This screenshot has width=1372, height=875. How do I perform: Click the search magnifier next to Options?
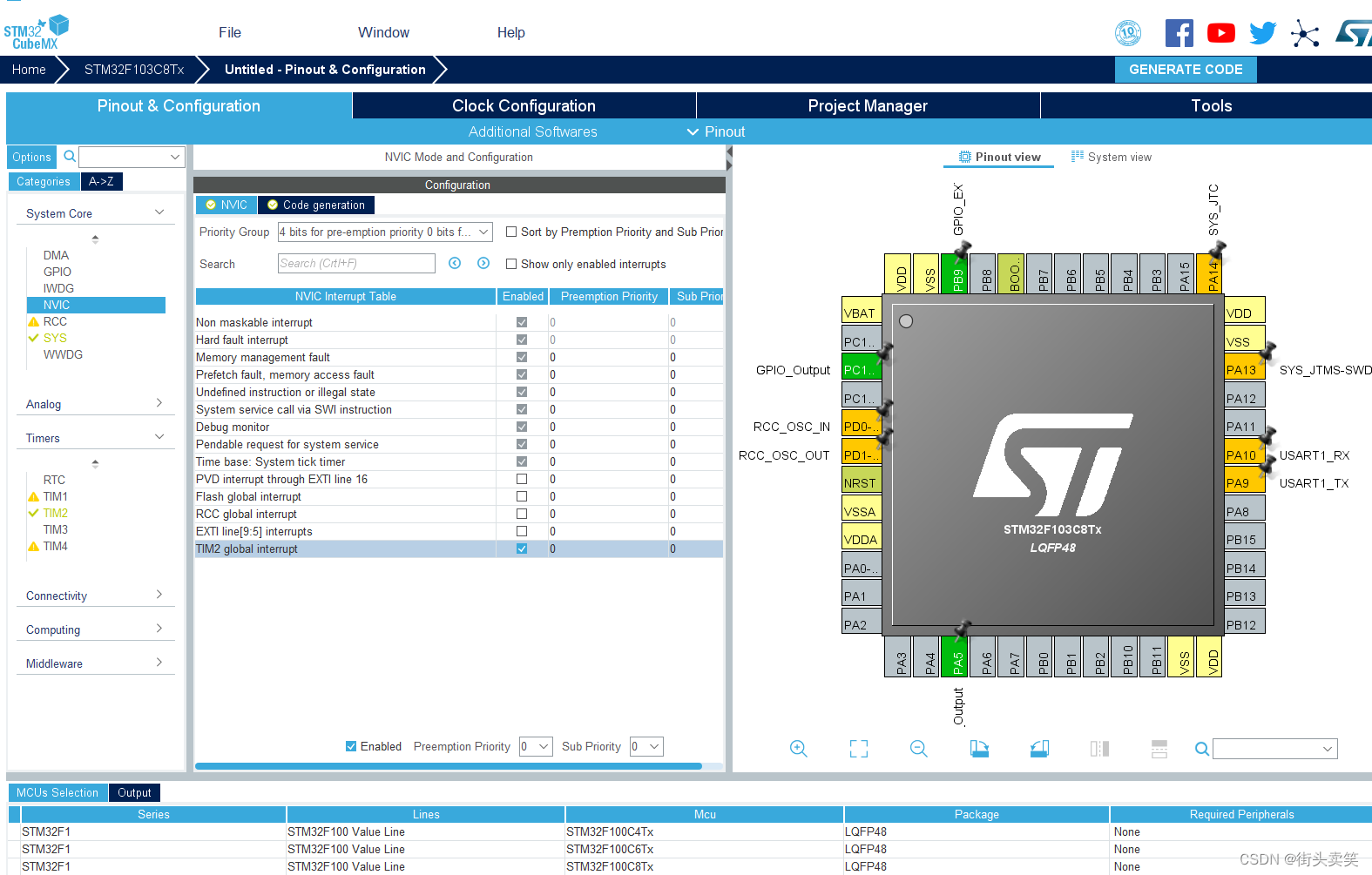(70, 157)
